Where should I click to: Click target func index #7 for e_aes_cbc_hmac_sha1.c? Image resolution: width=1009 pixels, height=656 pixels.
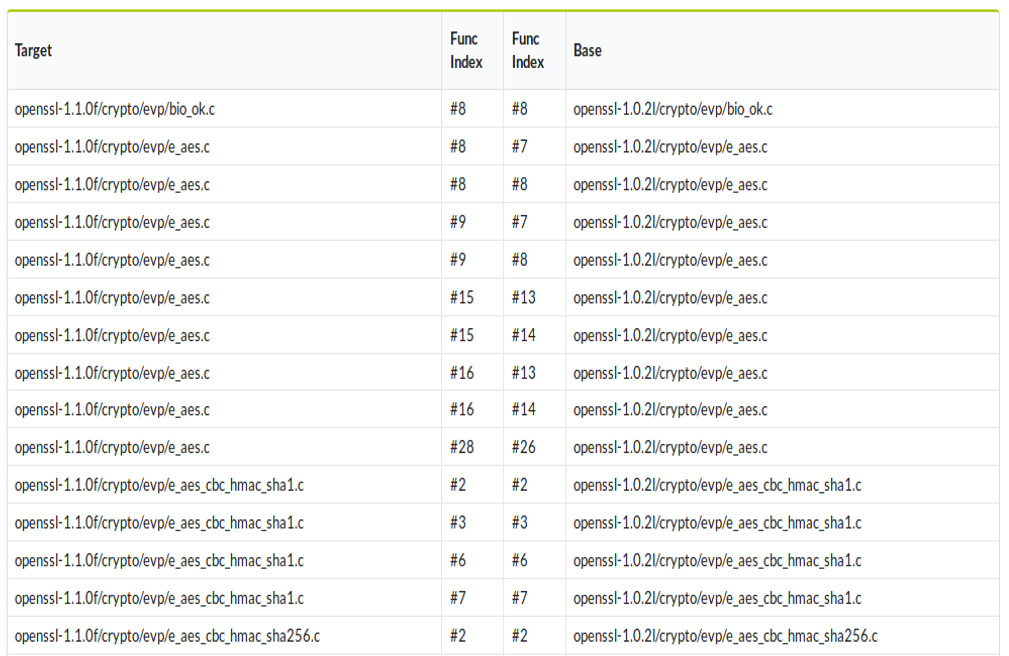[x=458, y=599]
